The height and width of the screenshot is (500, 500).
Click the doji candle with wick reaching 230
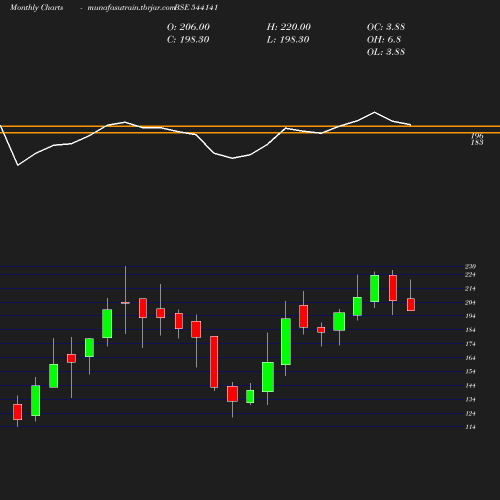point(125,303)
